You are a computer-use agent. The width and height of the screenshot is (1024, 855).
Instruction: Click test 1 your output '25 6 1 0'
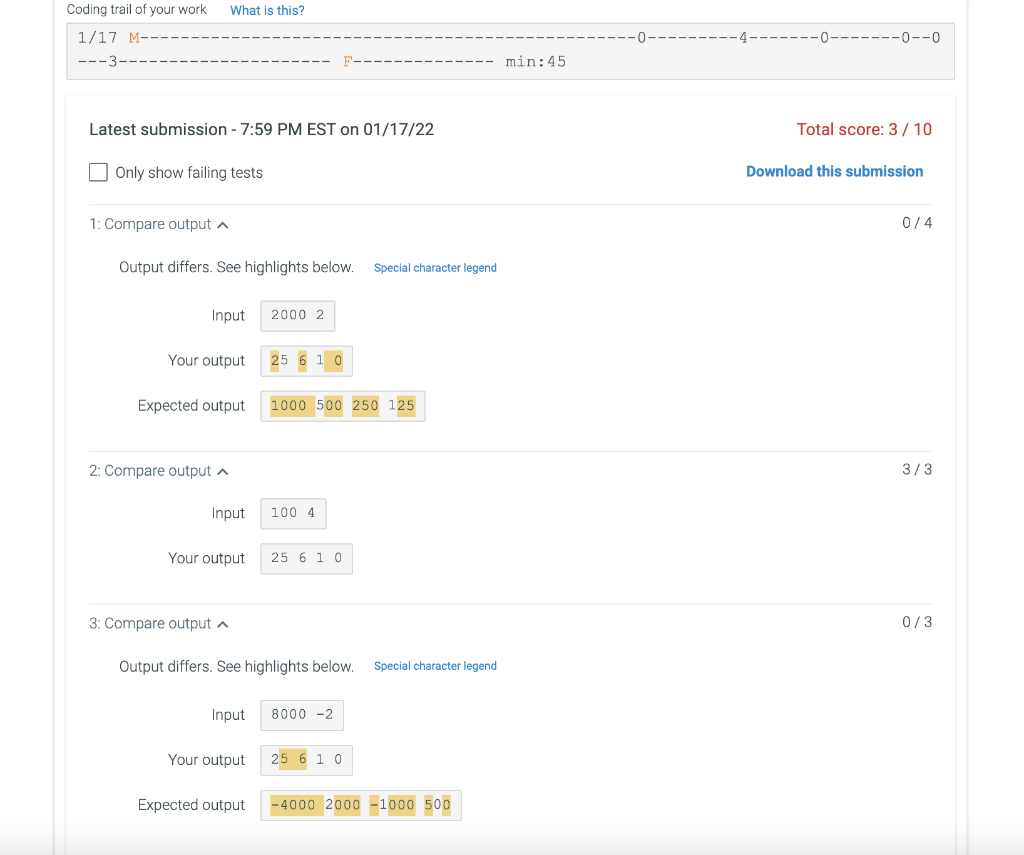(x=306, y=361)
